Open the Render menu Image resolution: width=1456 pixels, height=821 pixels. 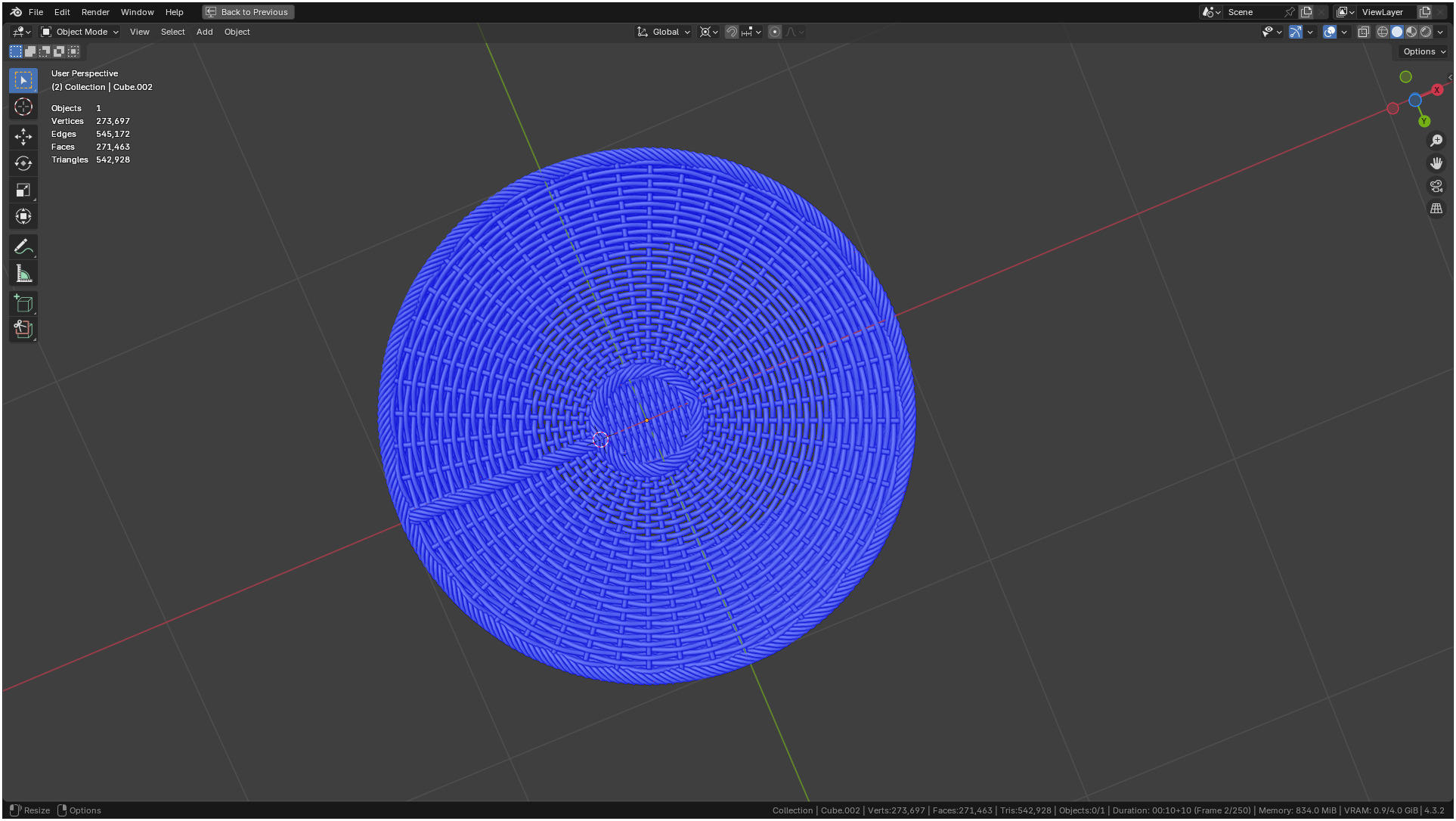point(95,12)
